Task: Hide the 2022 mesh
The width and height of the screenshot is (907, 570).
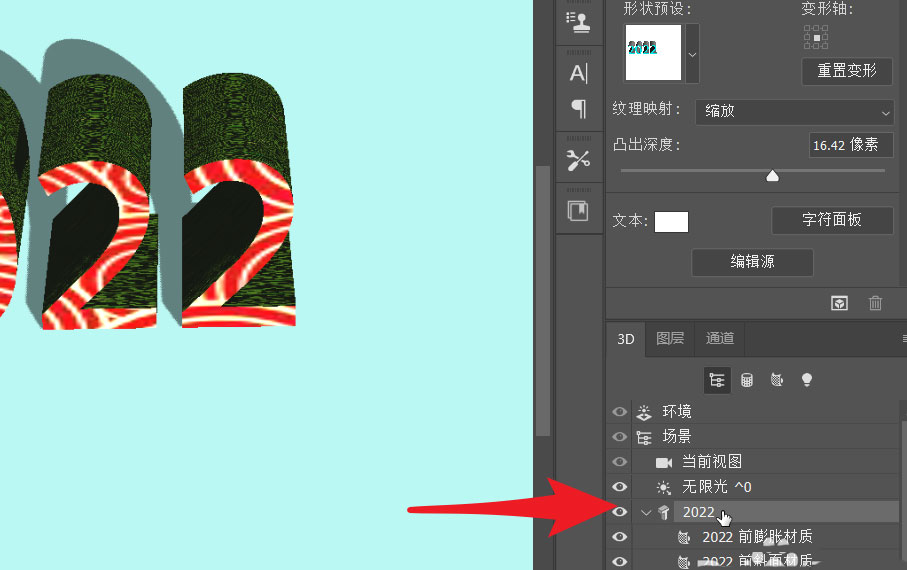Action: click(619, 512)
